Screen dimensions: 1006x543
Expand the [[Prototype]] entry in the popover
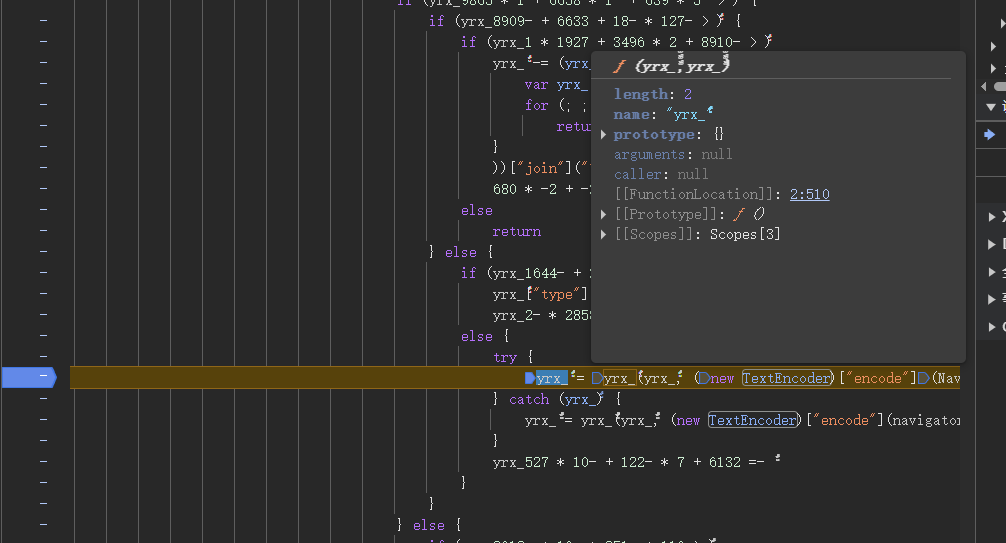point(603,214)
